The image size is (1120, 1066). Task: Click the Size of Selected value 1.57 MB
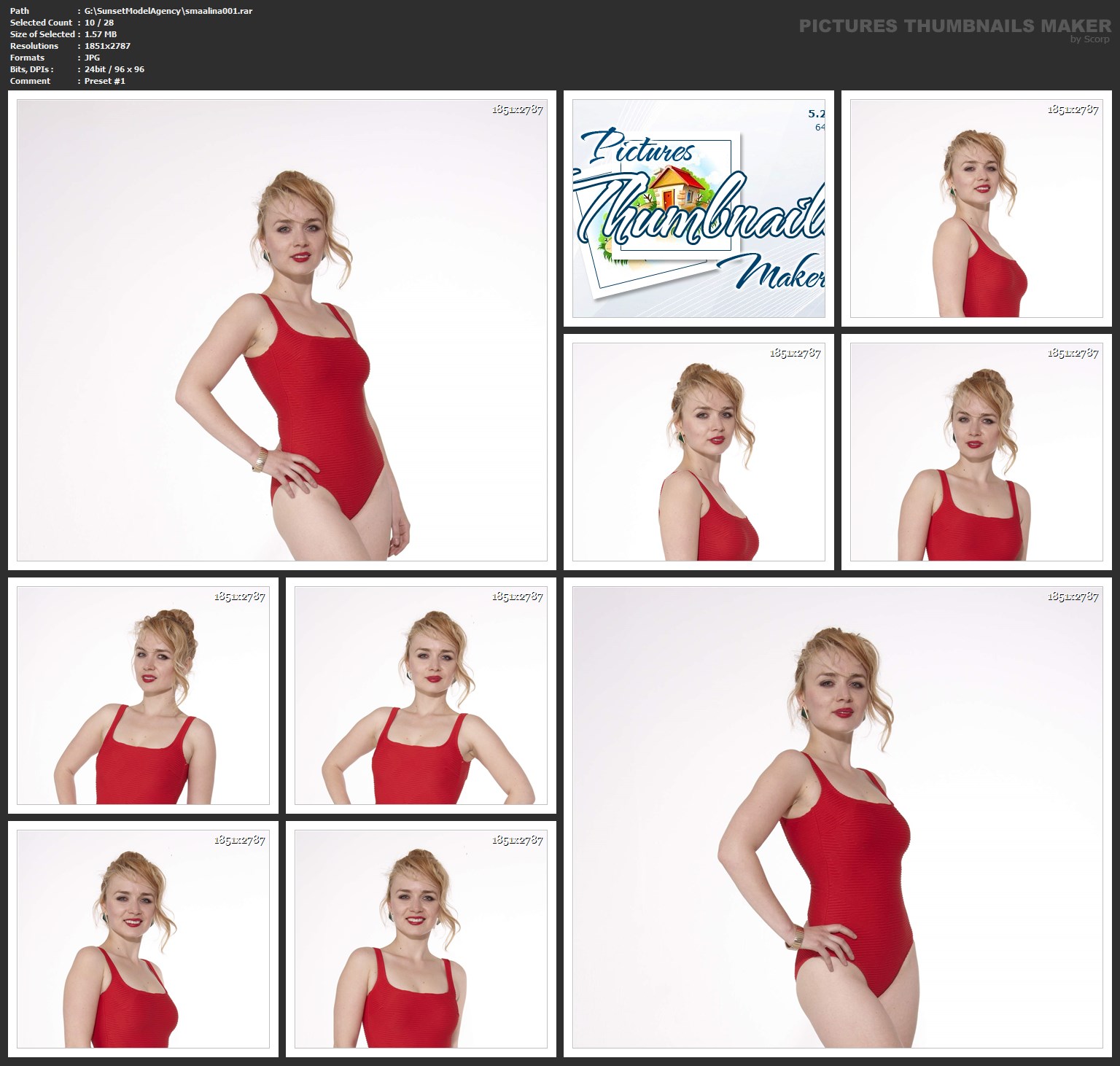101,34
